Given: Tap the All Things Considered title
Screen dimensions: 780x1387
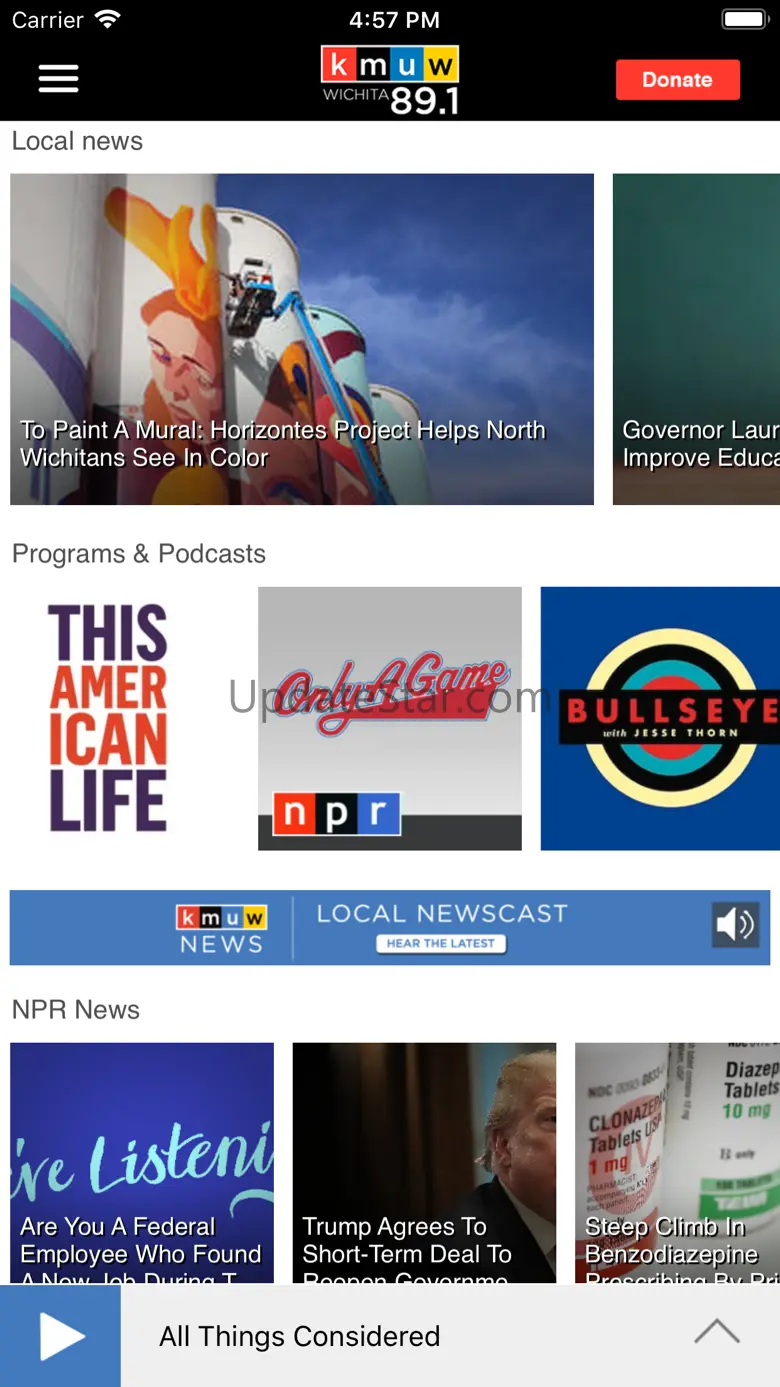Looking at the screenshot, I should [300, 1336].
